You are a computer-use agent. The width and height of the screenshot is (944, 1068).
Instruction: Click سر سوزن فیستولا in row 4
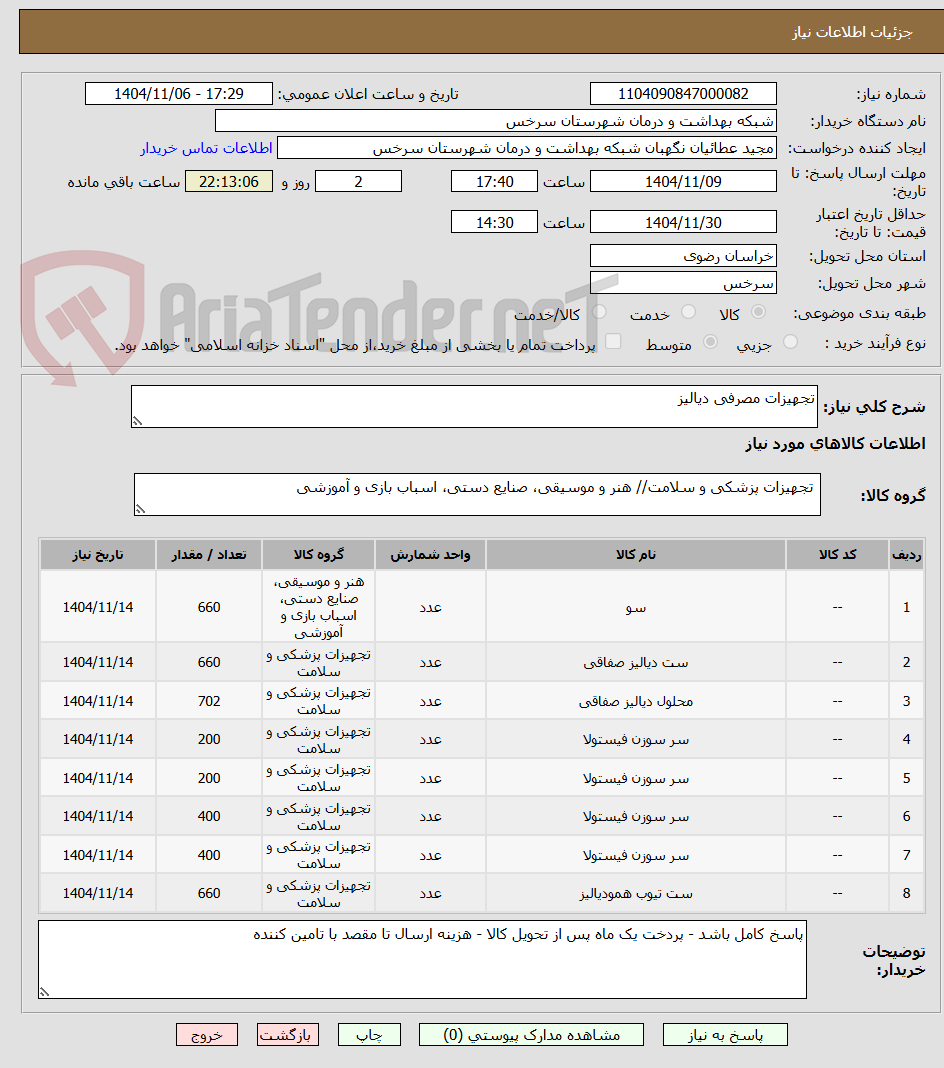point(635,740)
